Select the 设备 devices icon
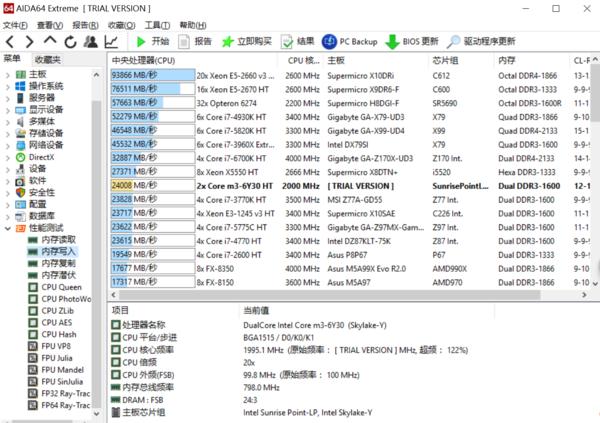This screenshot has width=600, height=423. [x=20, y=169]
